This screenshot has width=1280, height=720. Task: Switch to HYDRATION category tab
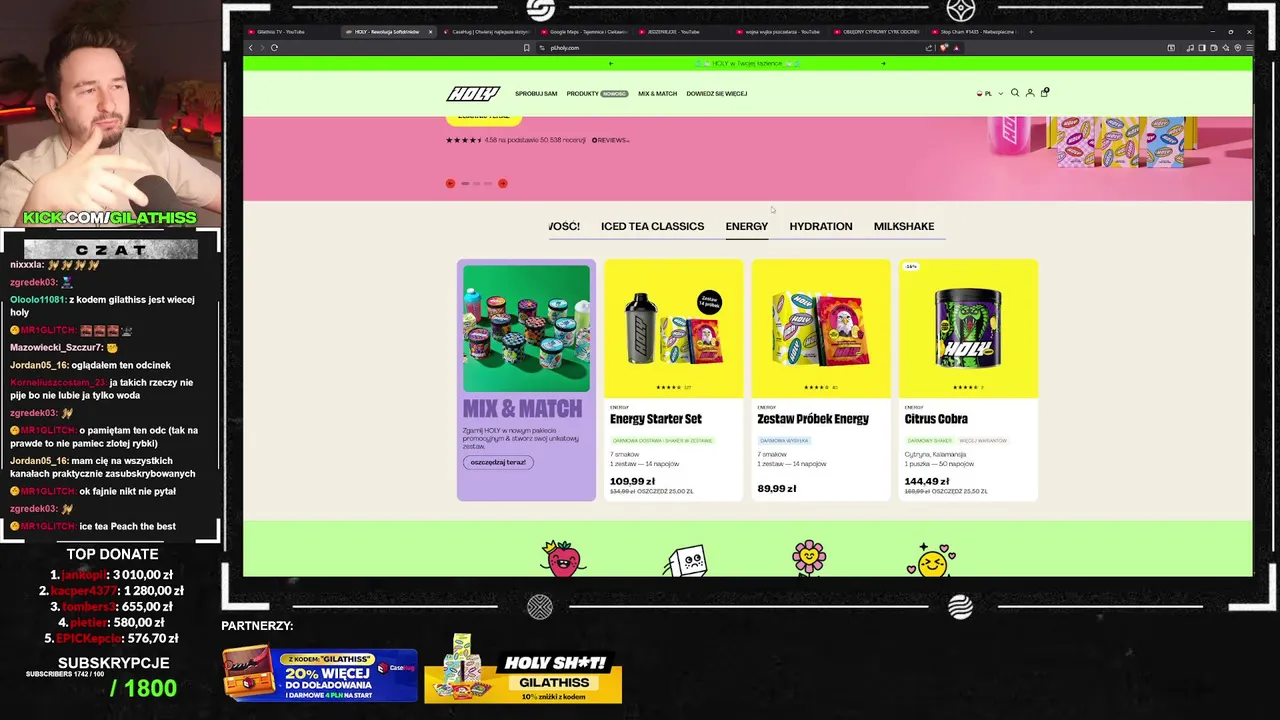coord(821,226)
